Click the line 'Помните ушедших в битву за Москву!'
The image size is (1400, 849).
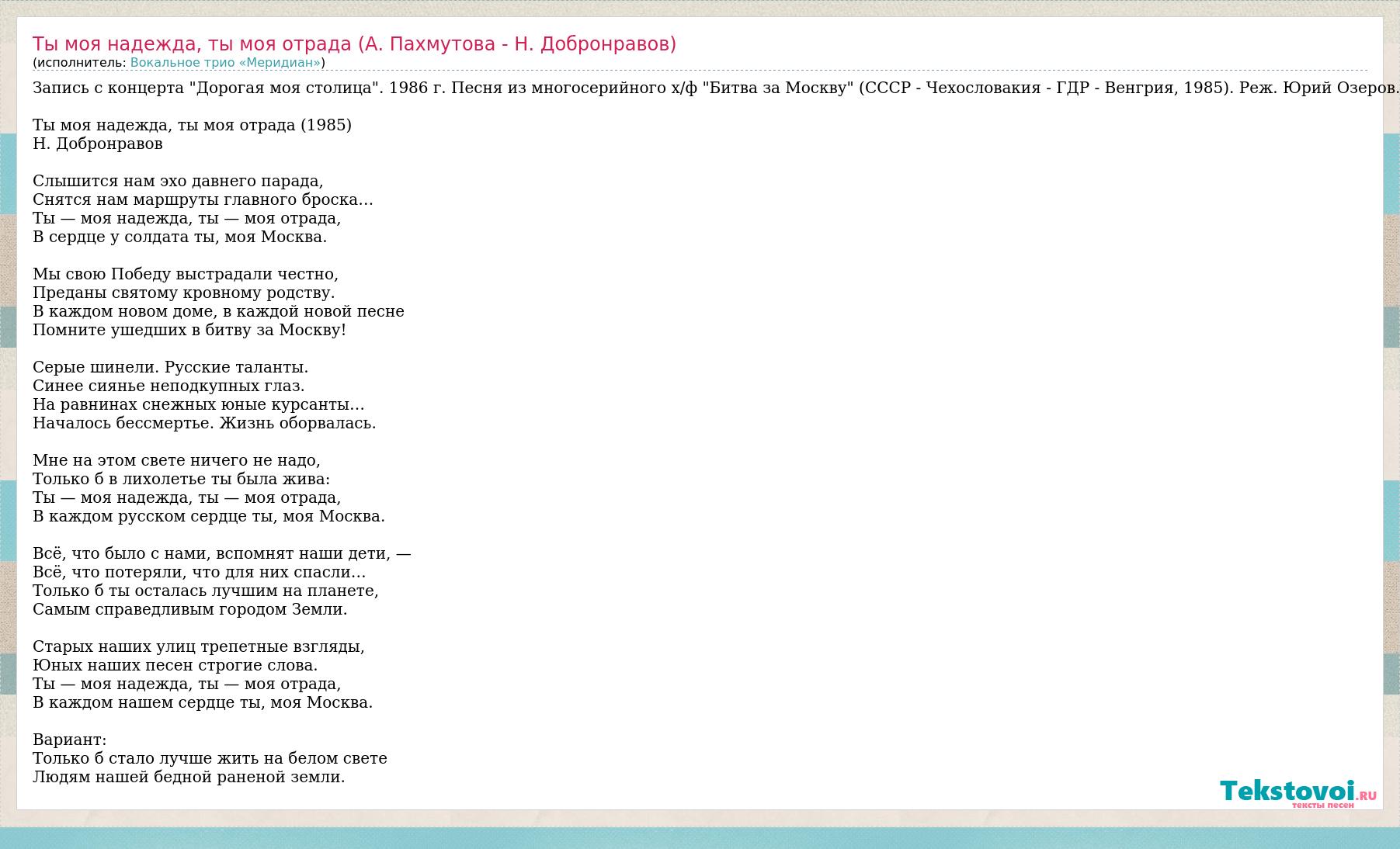[x=189, y=330]
